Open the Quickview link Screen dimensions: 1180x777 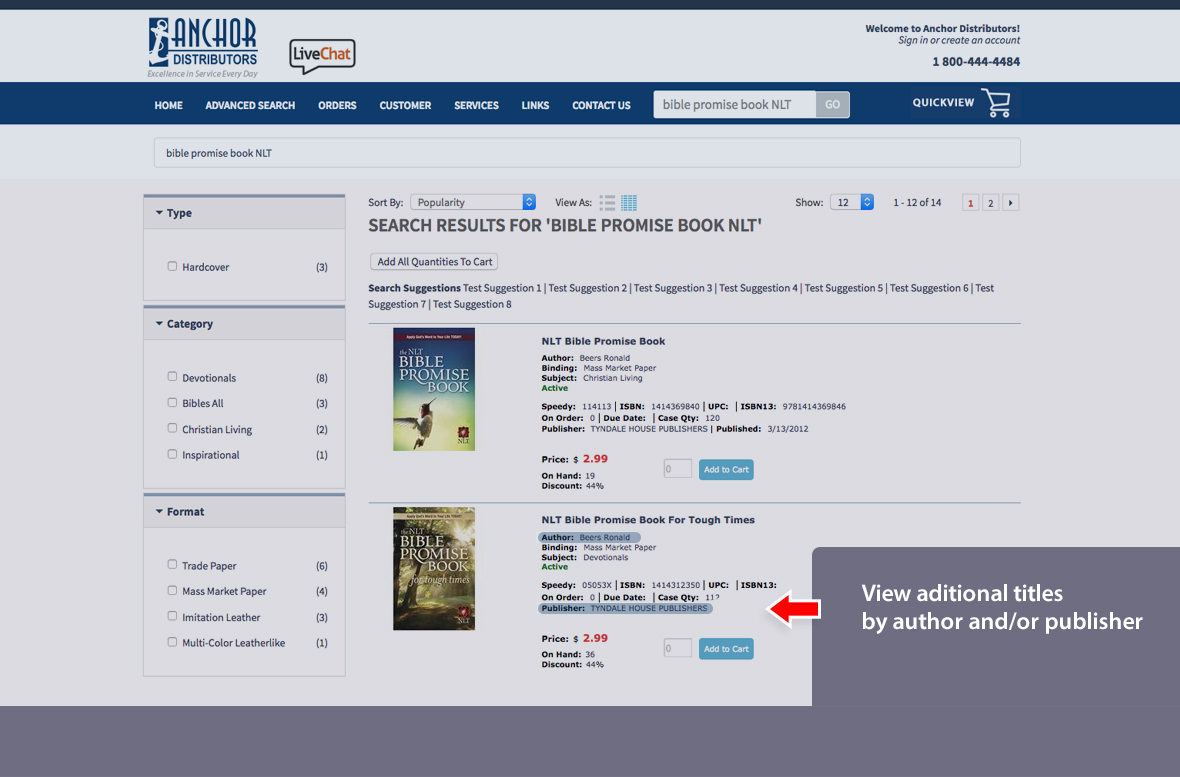pos(943,102)
